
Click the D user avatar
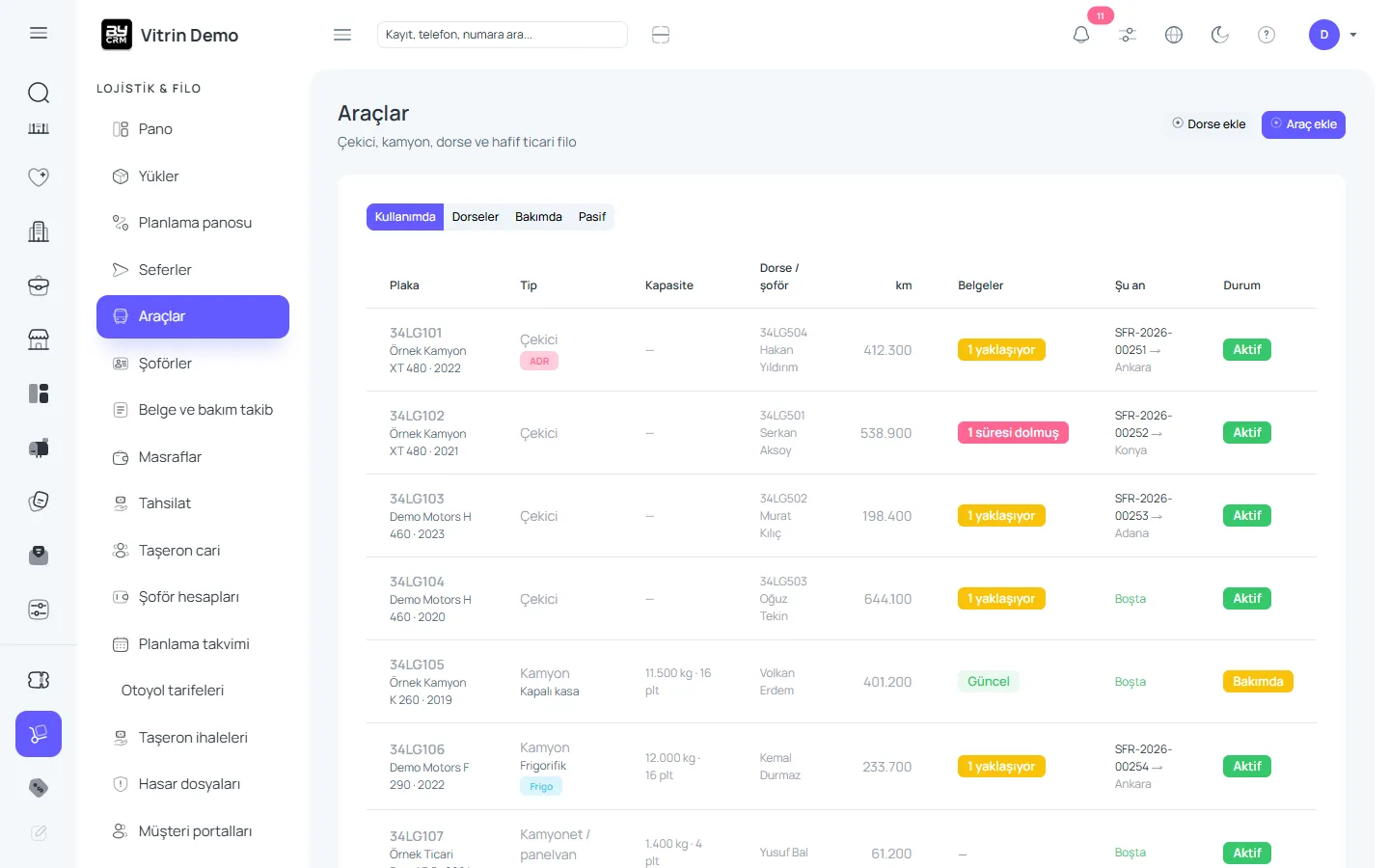(1324, 35)
